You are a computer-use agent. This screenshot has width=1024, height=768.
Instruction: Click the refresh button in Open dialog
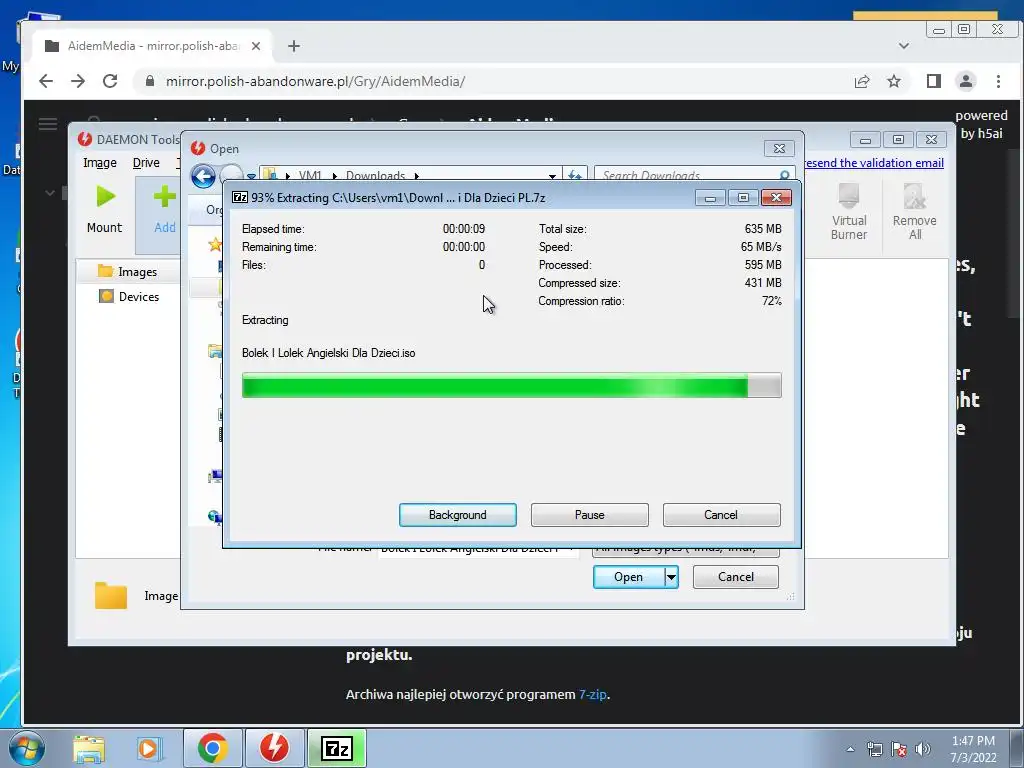tap(575, 176)
